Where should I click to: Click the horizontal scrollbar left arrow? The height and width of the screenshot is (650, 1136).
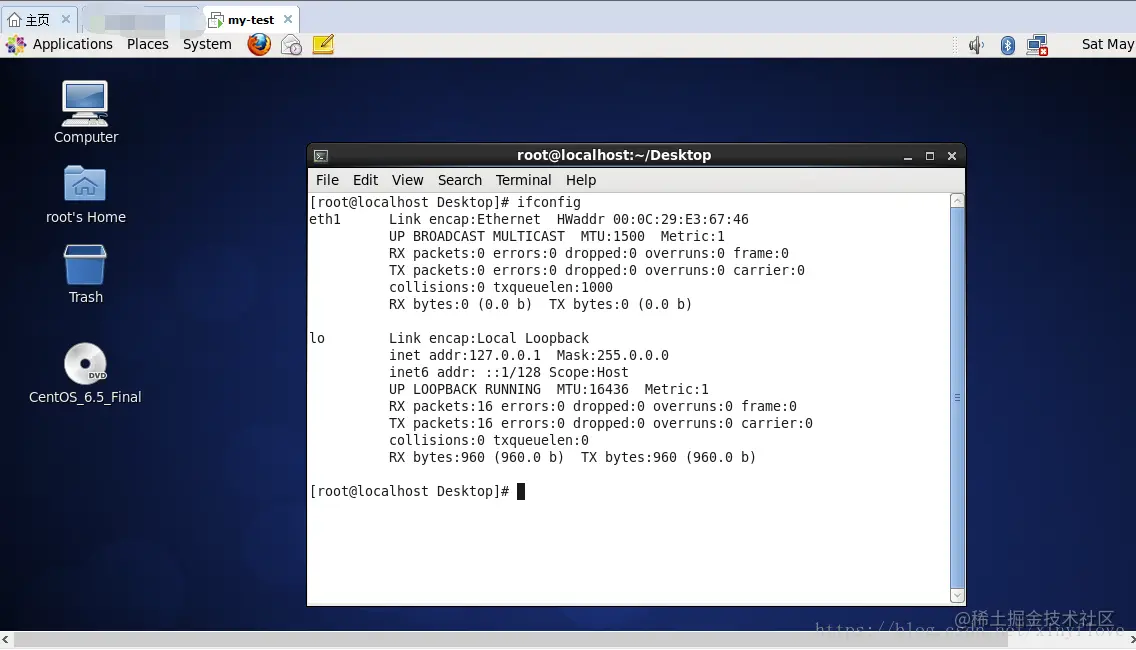(6, 640)
